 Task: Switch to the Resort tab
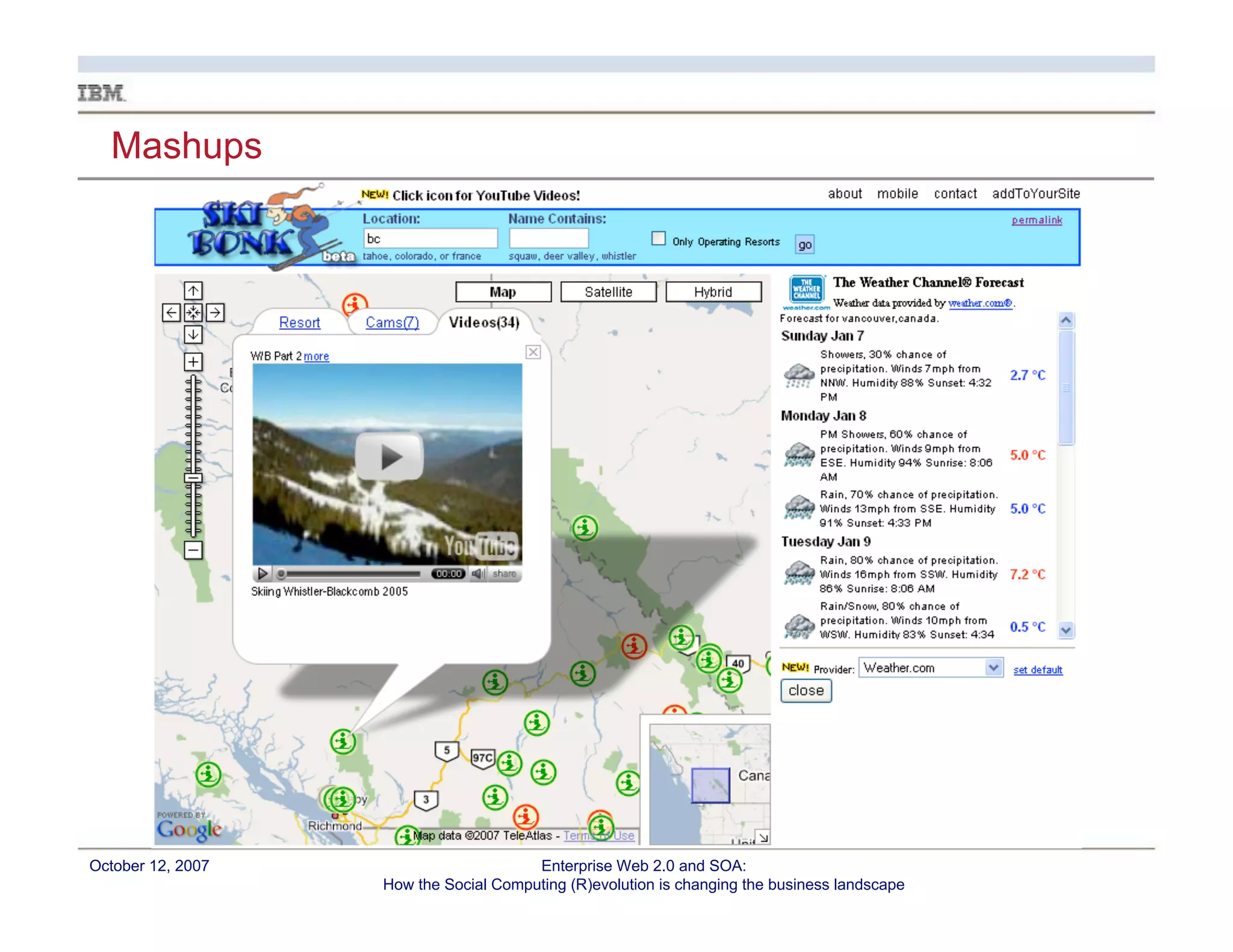tap(299, 323)
